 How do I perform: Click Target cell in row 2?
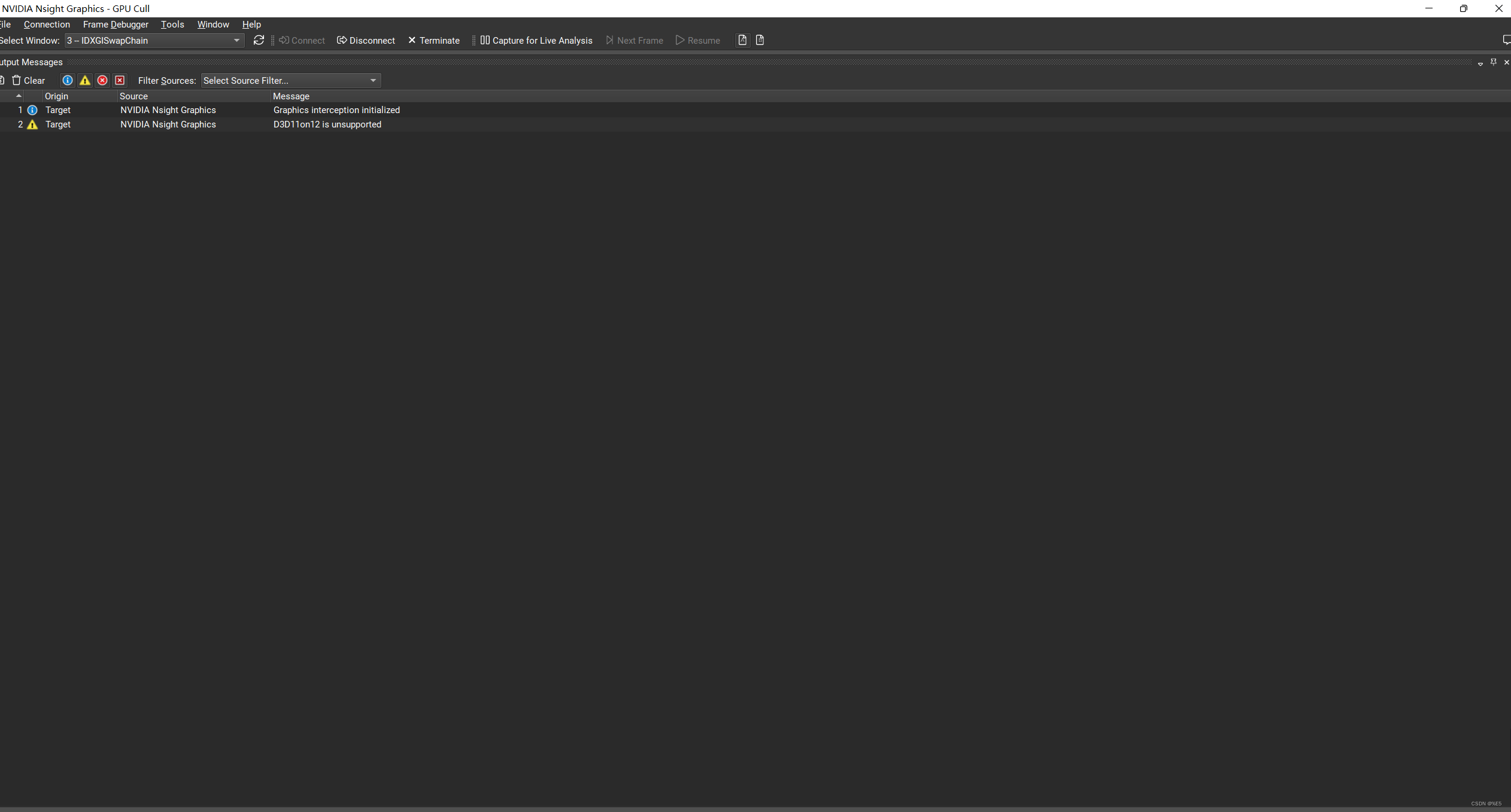[x=57, y=124]
